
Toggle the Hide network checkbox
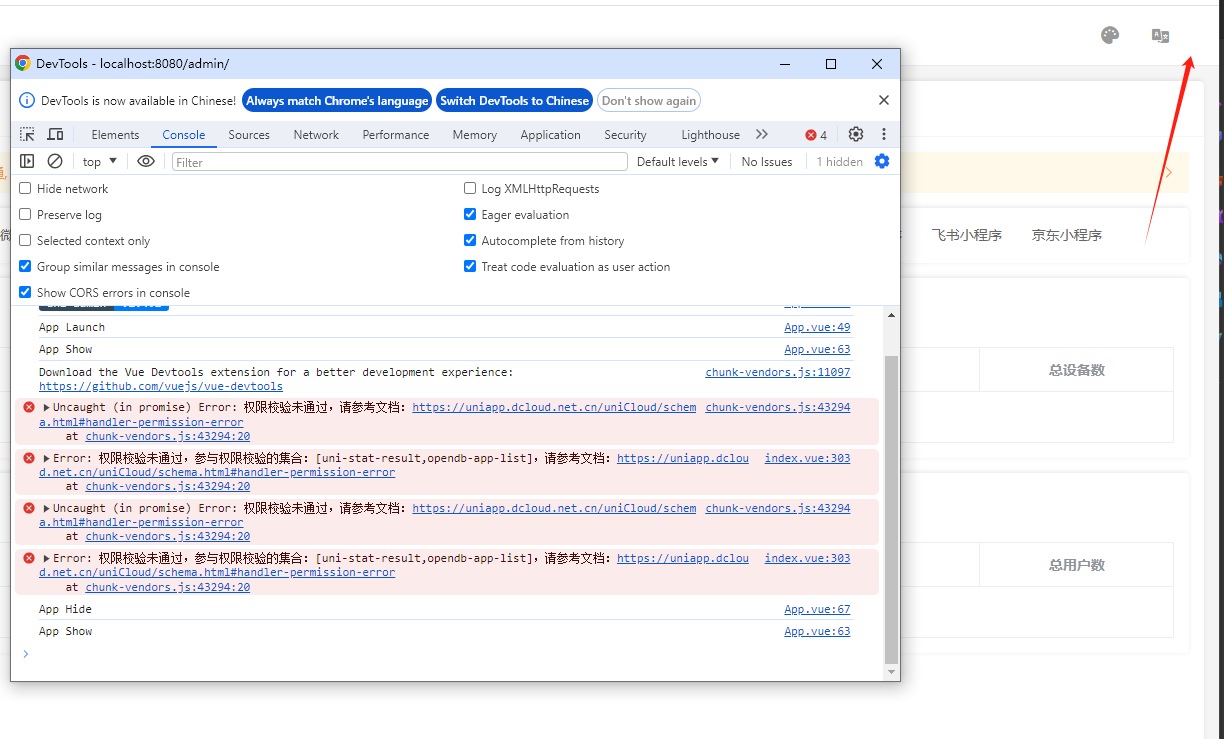coord(26,189)
